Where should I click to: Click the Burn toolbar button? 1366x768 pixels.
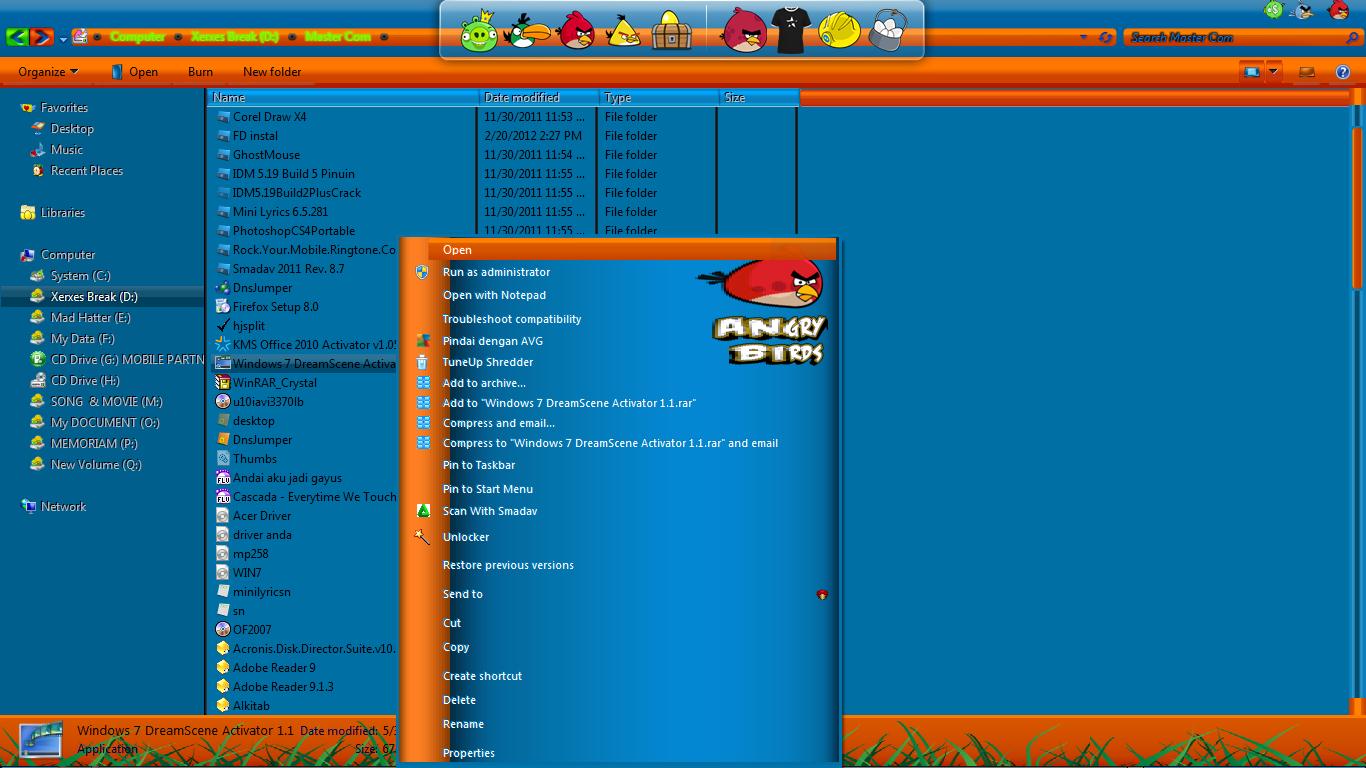[200, 72]
